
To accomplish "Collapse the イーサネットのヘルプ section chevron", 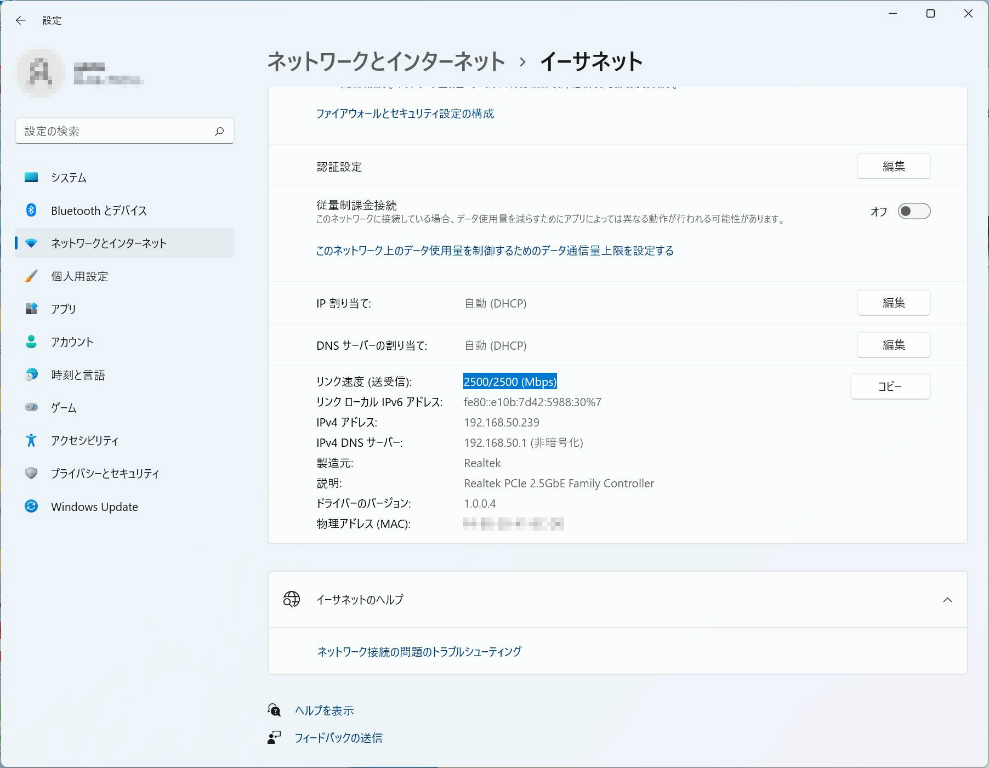I will [947, 600].
